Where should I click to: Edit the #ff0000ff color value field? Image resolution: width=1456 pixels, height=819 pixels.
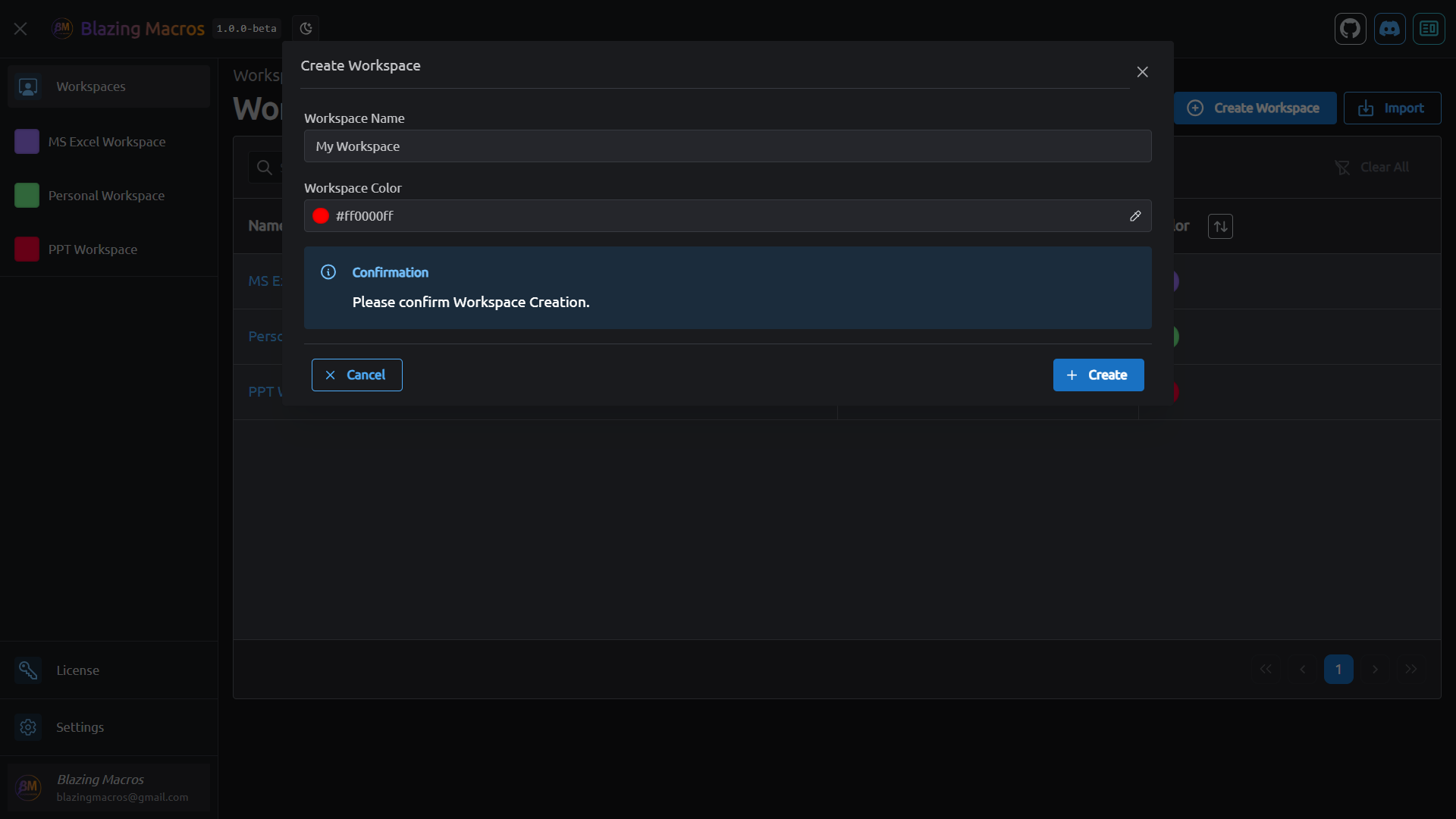(727, 216)
